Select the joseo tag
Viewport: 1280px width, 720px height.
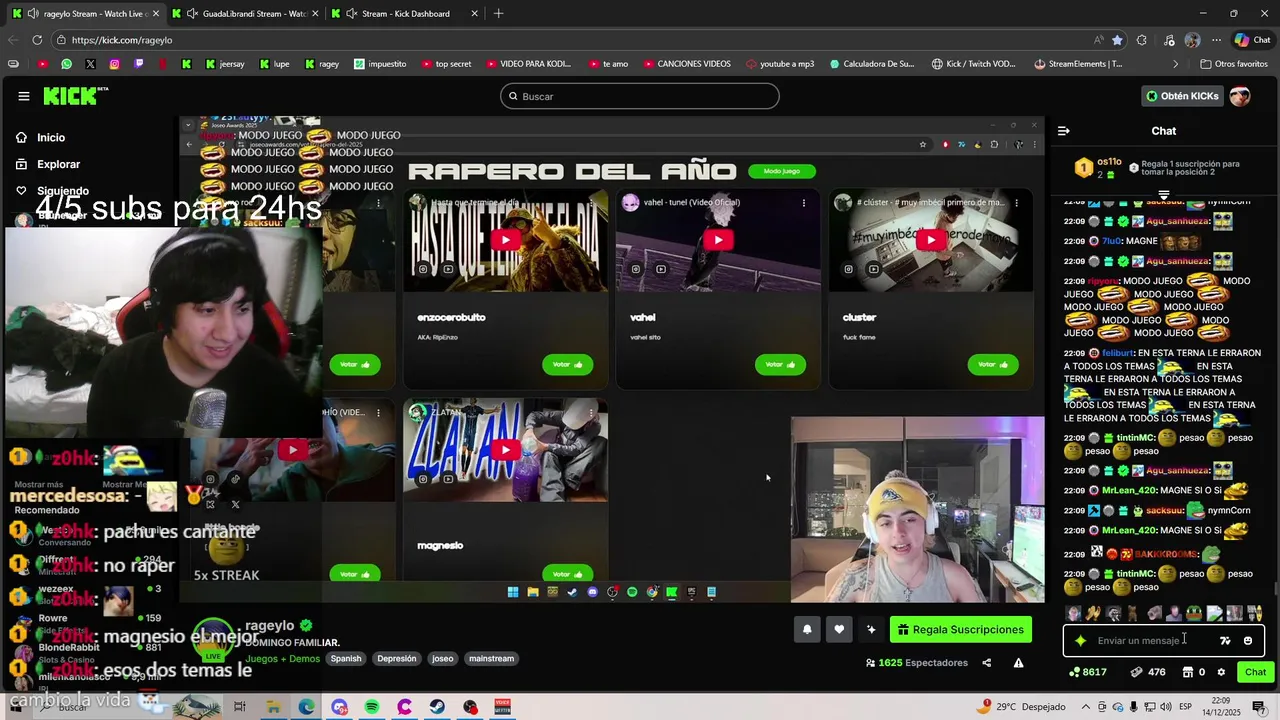[443, 659]
